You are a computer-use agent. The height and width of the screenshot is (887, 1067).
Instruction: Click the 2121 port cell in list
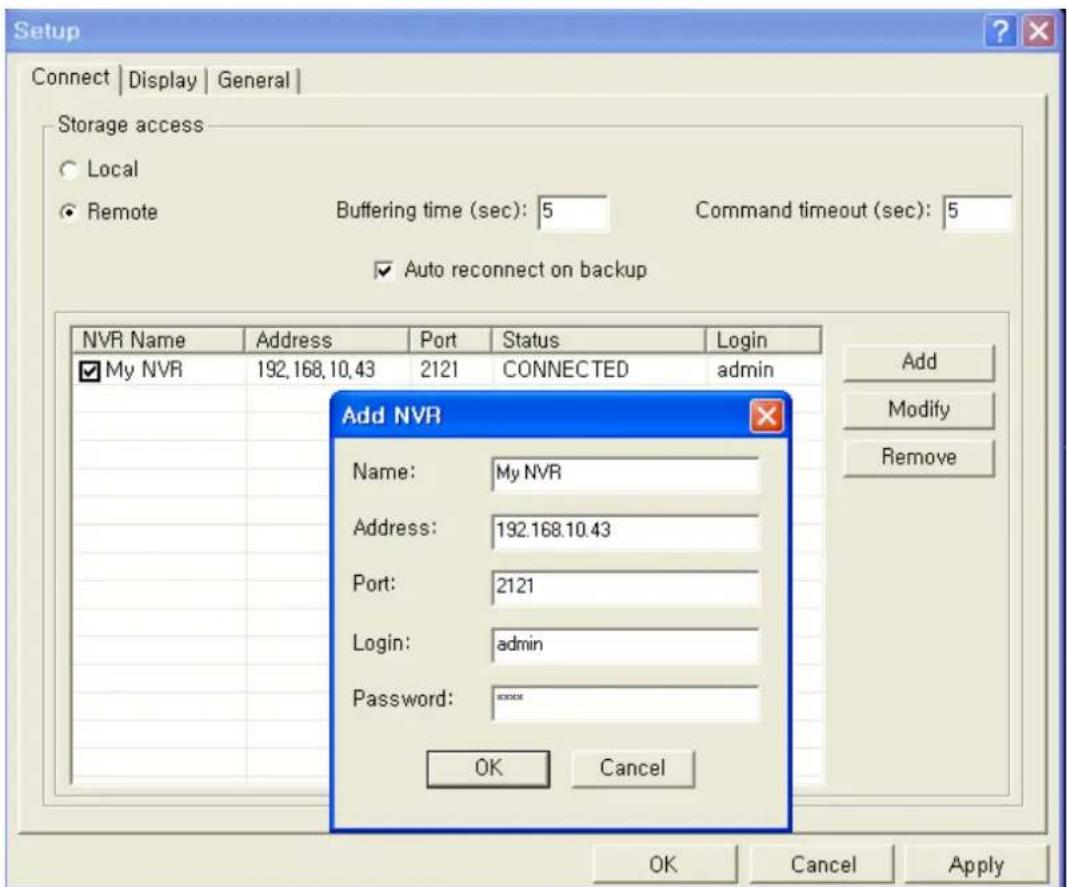(x=439, y=370)
